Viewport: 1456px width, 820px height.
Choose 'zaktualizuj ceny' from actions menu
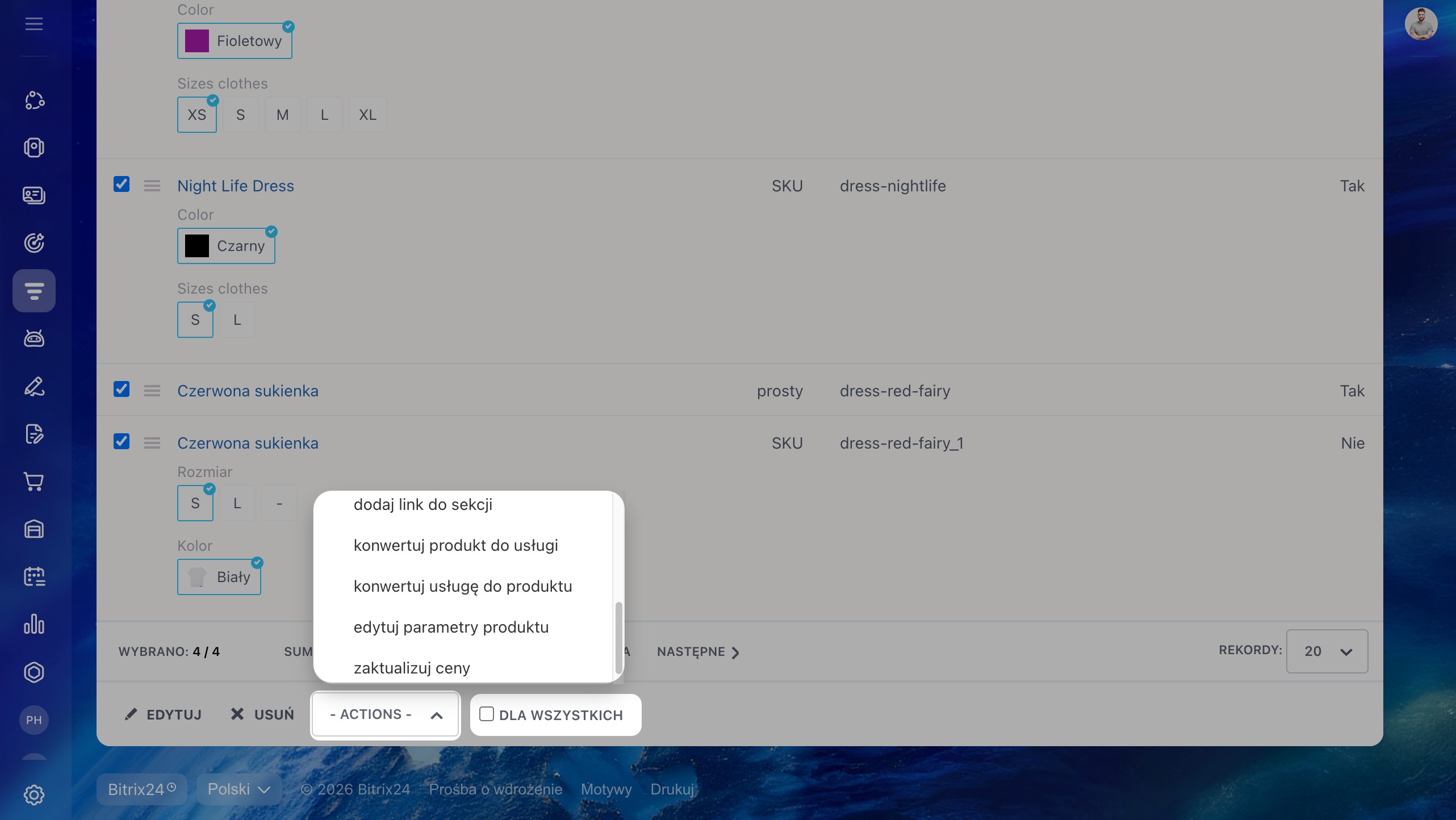[412, 668]
